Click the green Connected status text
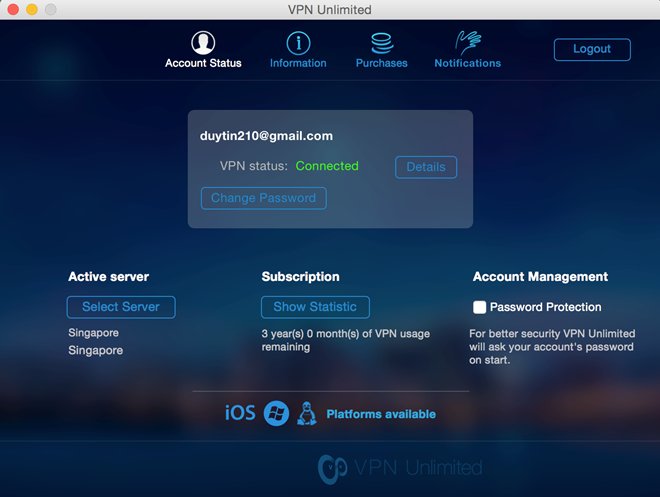 pyautogui.click(x=327, y=166)
